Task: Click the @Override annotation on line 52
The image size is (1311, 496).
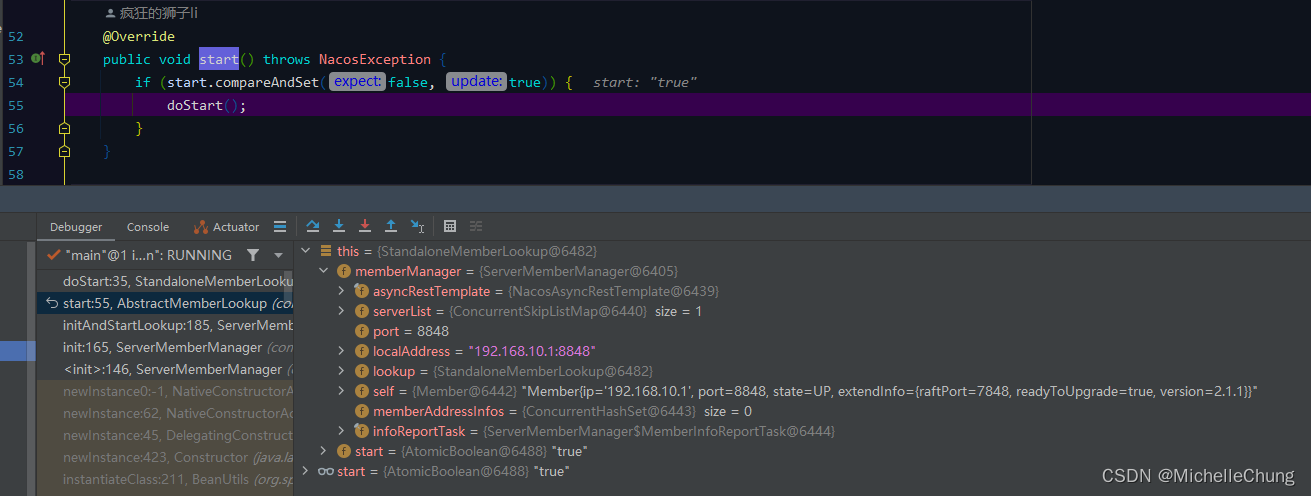Action: click(x=139, y=37)
